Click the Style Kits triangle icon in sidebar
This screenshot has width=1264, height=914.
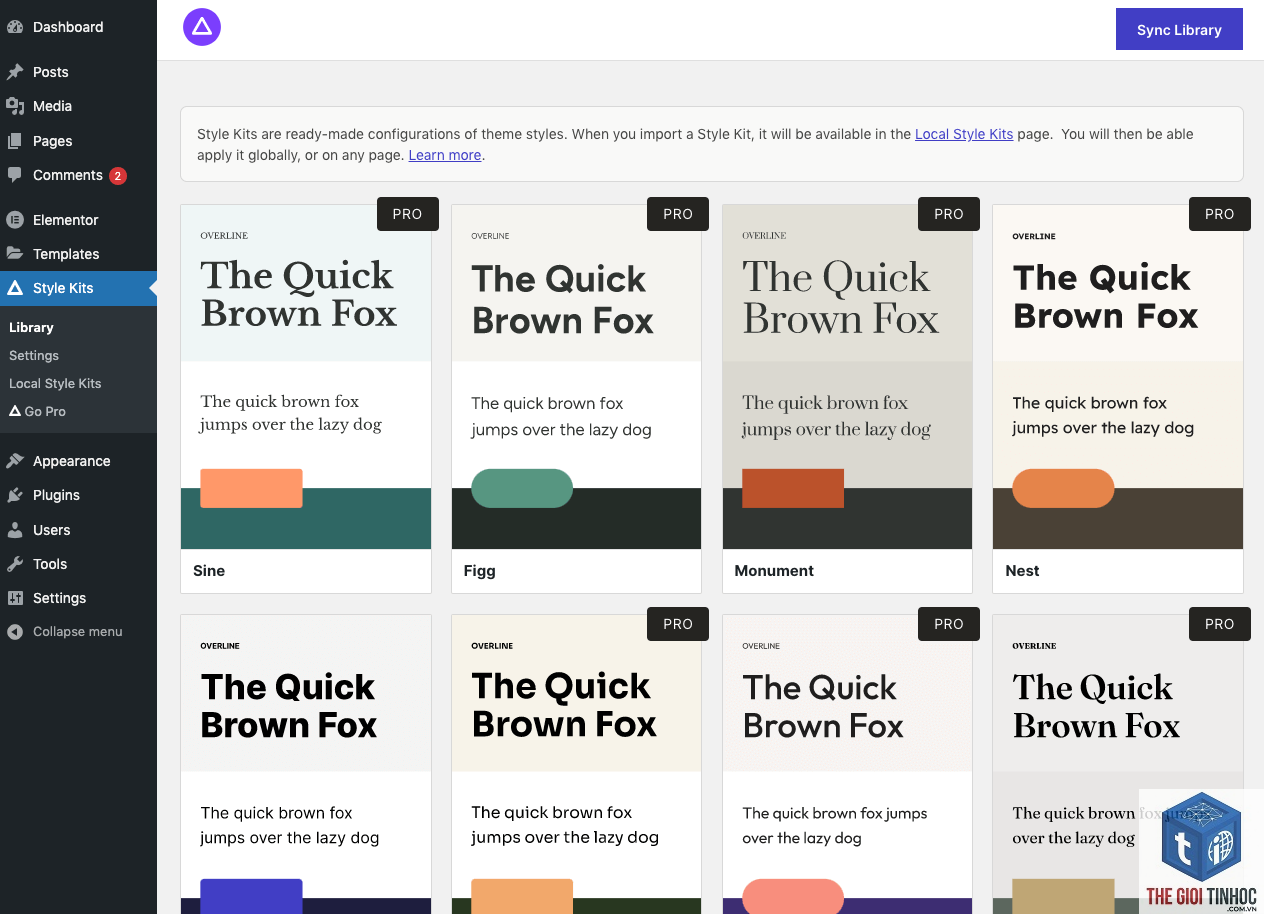pyautogui.click(x=15, y=288)
